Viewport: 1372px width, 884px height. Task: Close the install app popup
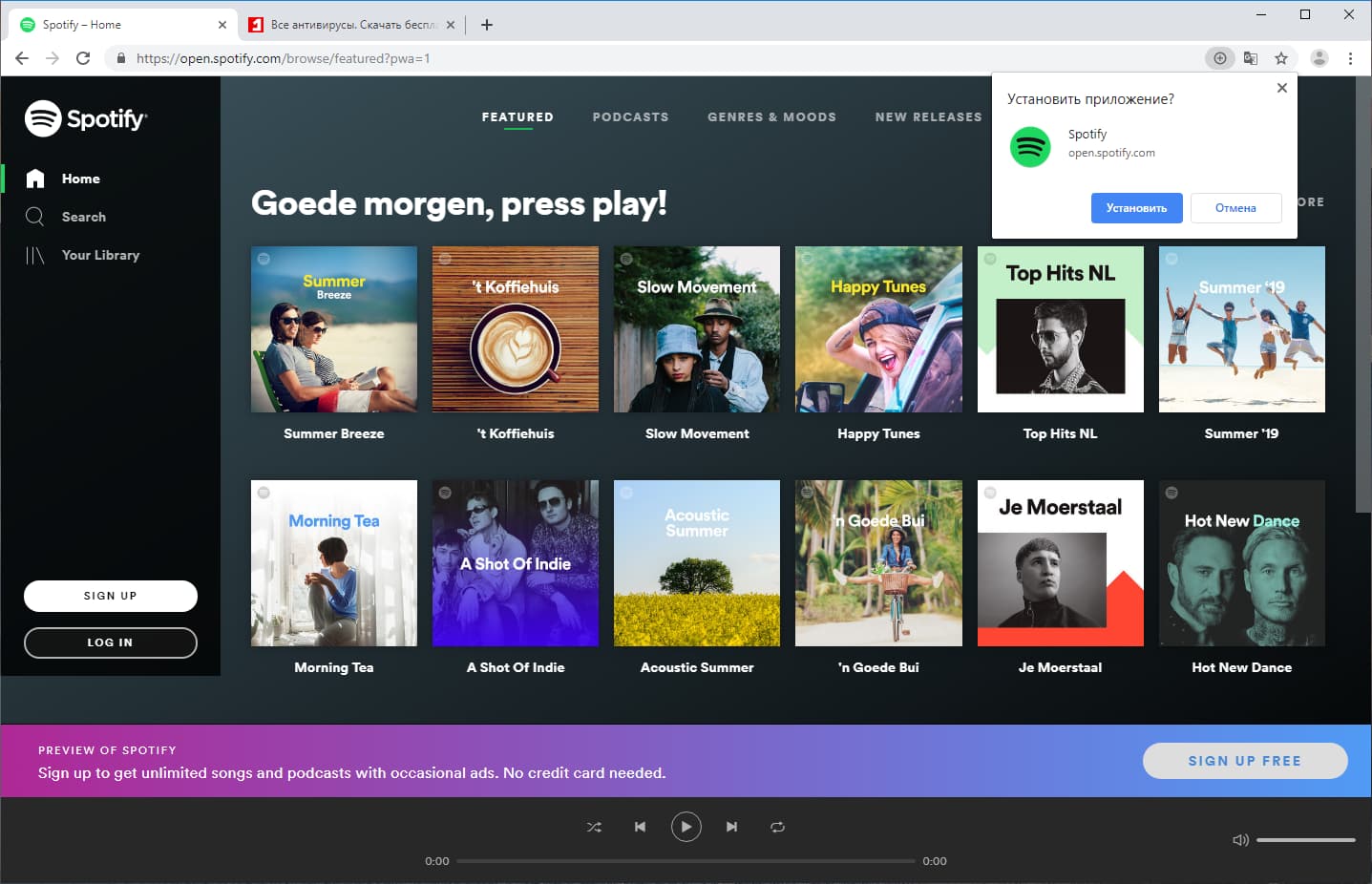pyautogui.click(x=1282, y=88)
